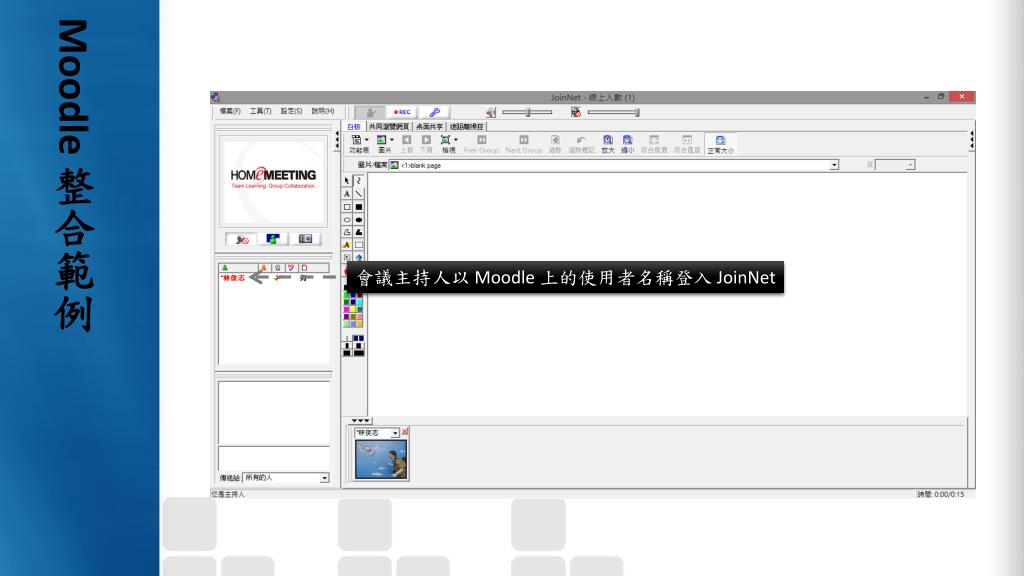Click the camera device button
The height and width of the screenshot is (576, 1024).
(305, 239)
